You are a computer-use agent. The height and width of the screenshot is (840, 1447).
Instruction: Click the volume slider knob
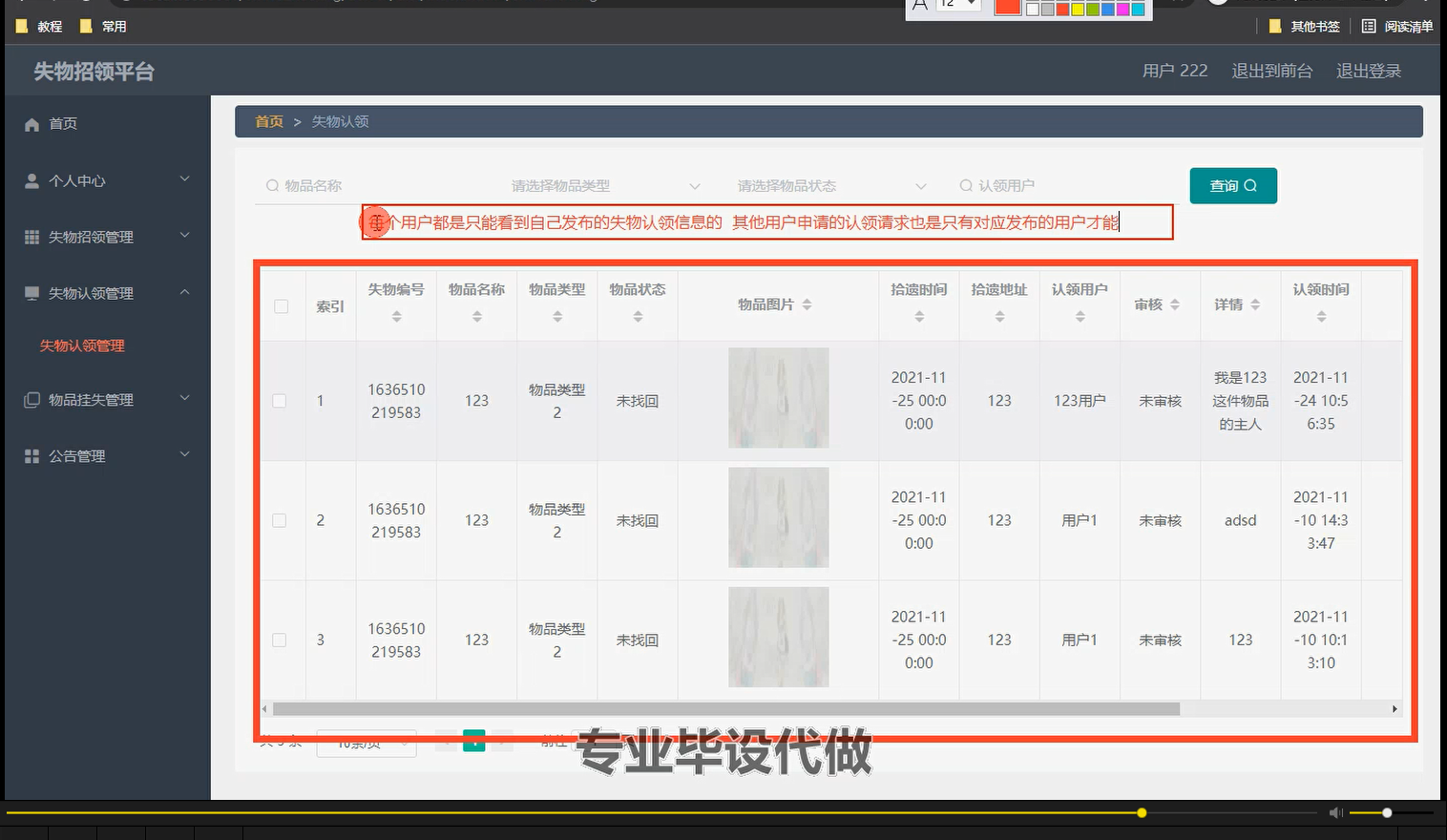pyautogui.click(x=1387, y=813)
